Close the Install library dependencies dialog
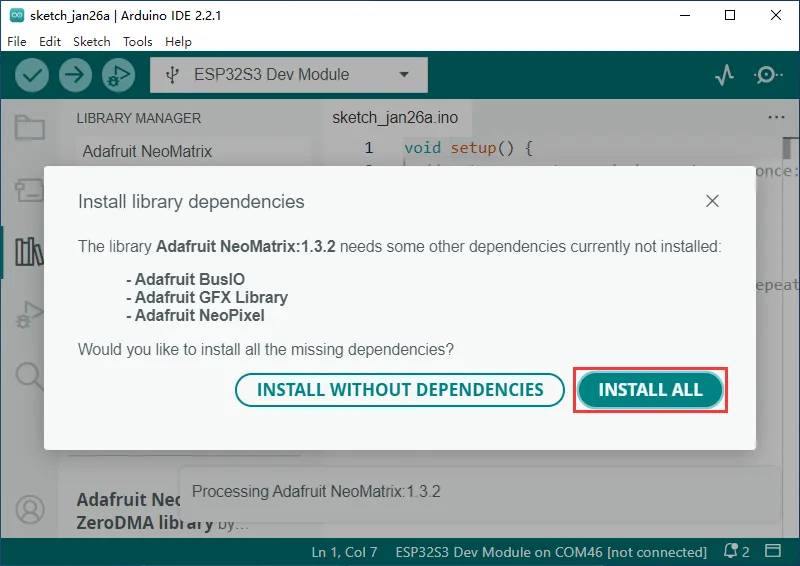Image resolution: width=800 pixels, height=566 pixels. click(x=712, y=201)
